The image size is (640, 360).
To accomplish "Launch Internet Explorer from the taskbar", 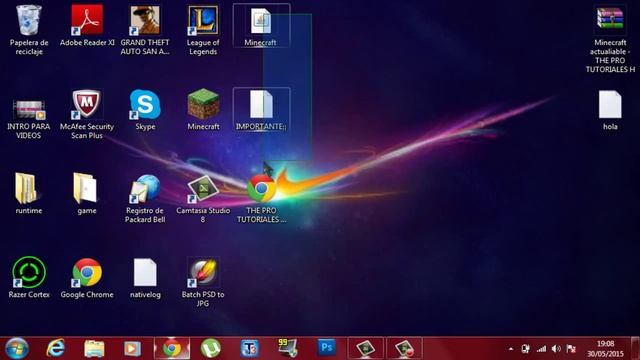I will click(x=56, y=348).
